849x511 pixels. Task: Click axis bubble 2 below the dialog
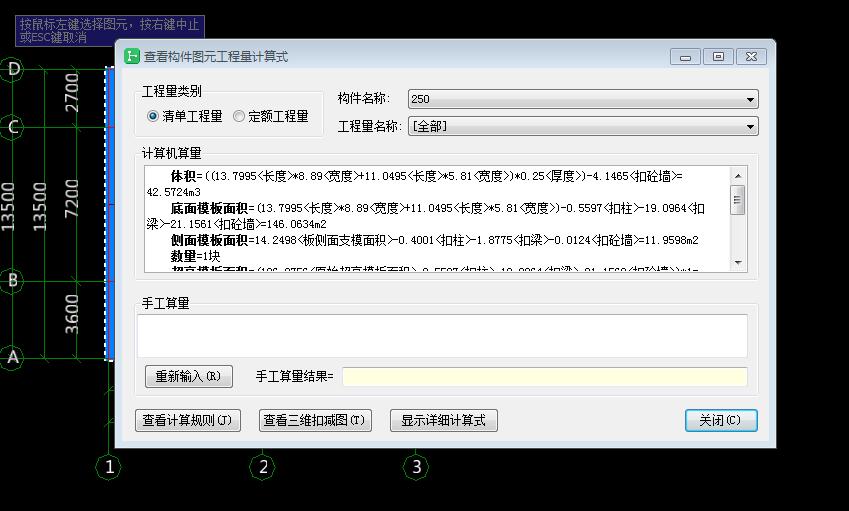tap(263, 467)
